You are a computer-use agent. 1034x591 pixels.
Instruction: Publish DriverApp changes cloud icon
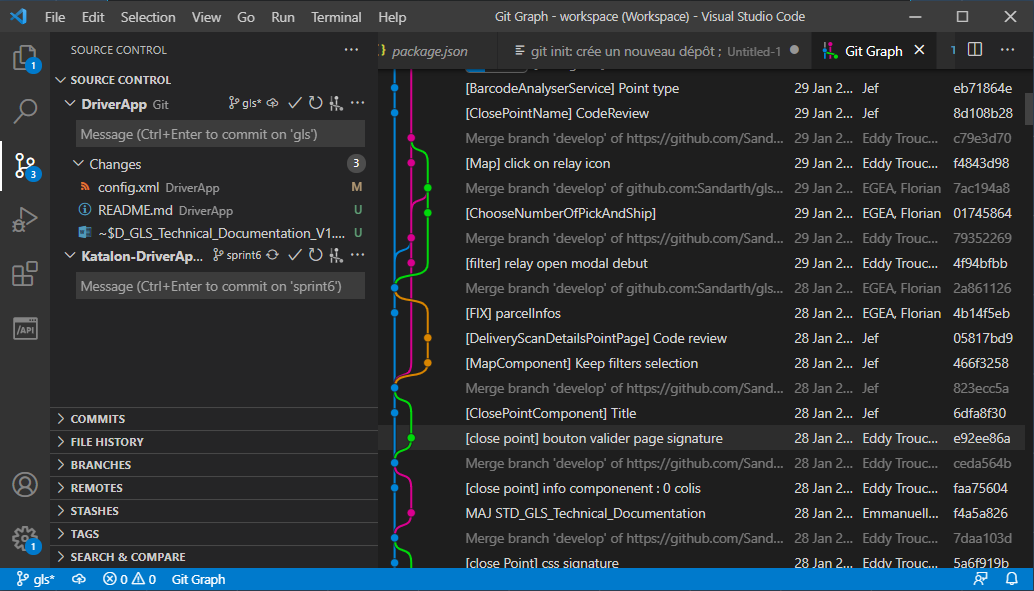272,104
